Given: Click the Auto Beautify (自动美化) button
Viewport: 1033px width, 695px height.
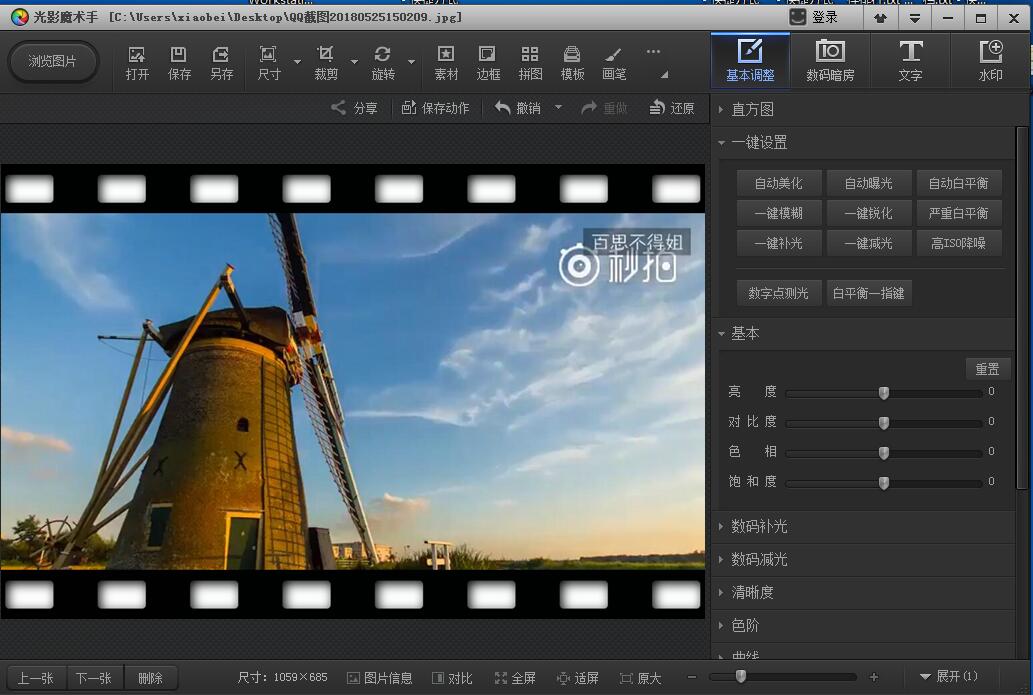Looking at the screenshot, I should click(778, 183).
